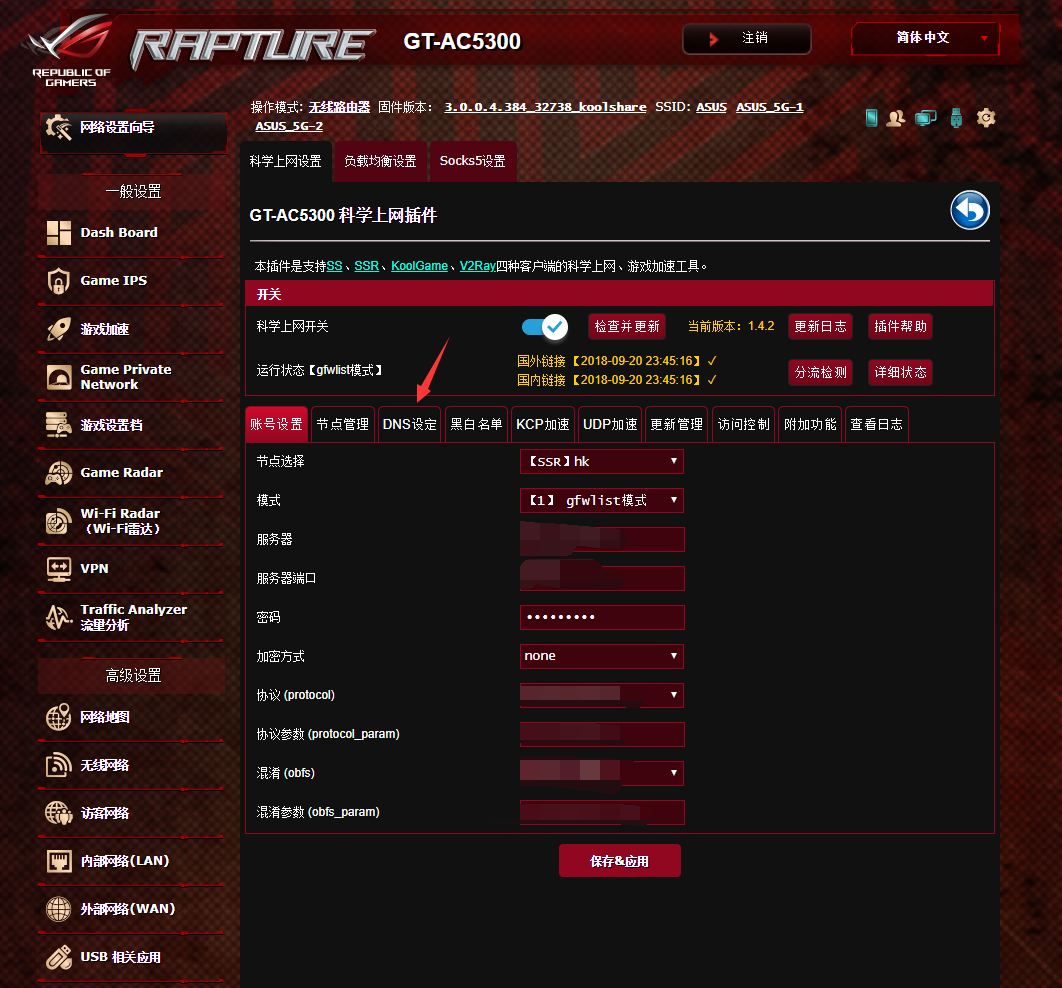Click the 密码 password field
The width and height of the screenshot is (1062, 988).
pos(602,618)
